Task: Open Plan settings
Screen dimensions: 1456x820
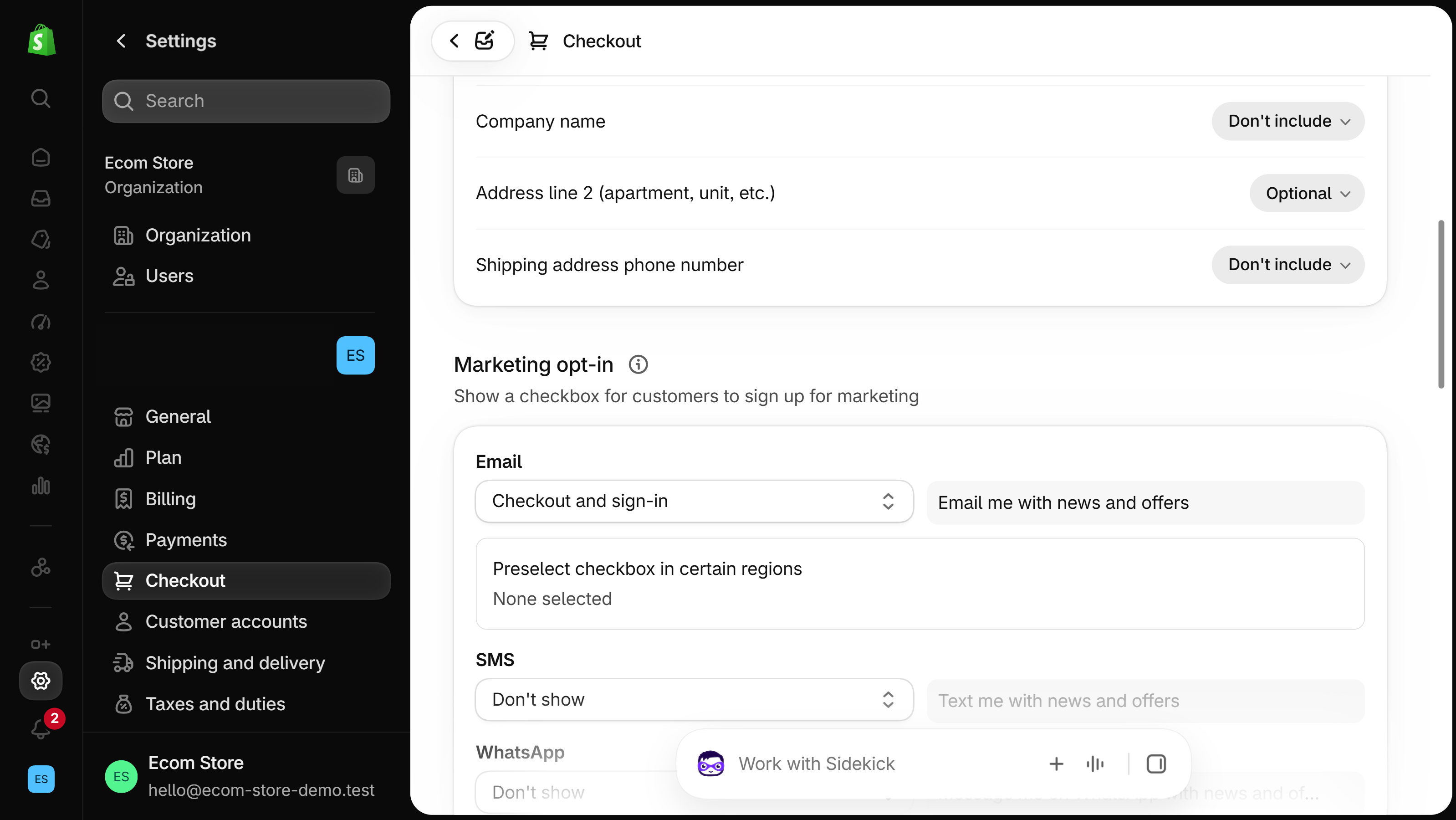Action: pos(246,457)
